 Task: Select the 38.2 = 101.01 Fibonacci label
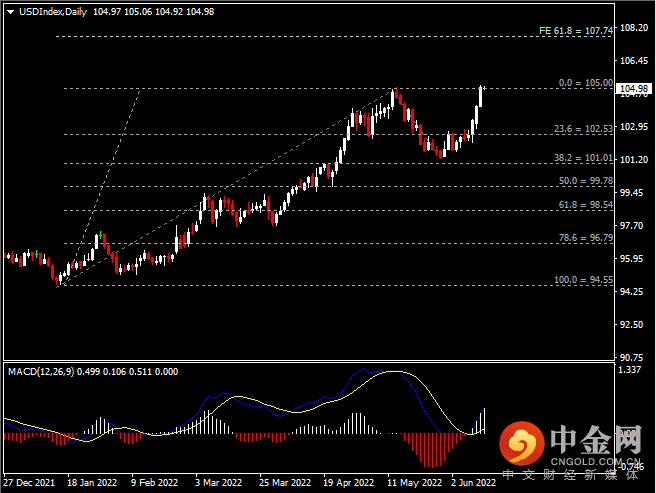583,158
